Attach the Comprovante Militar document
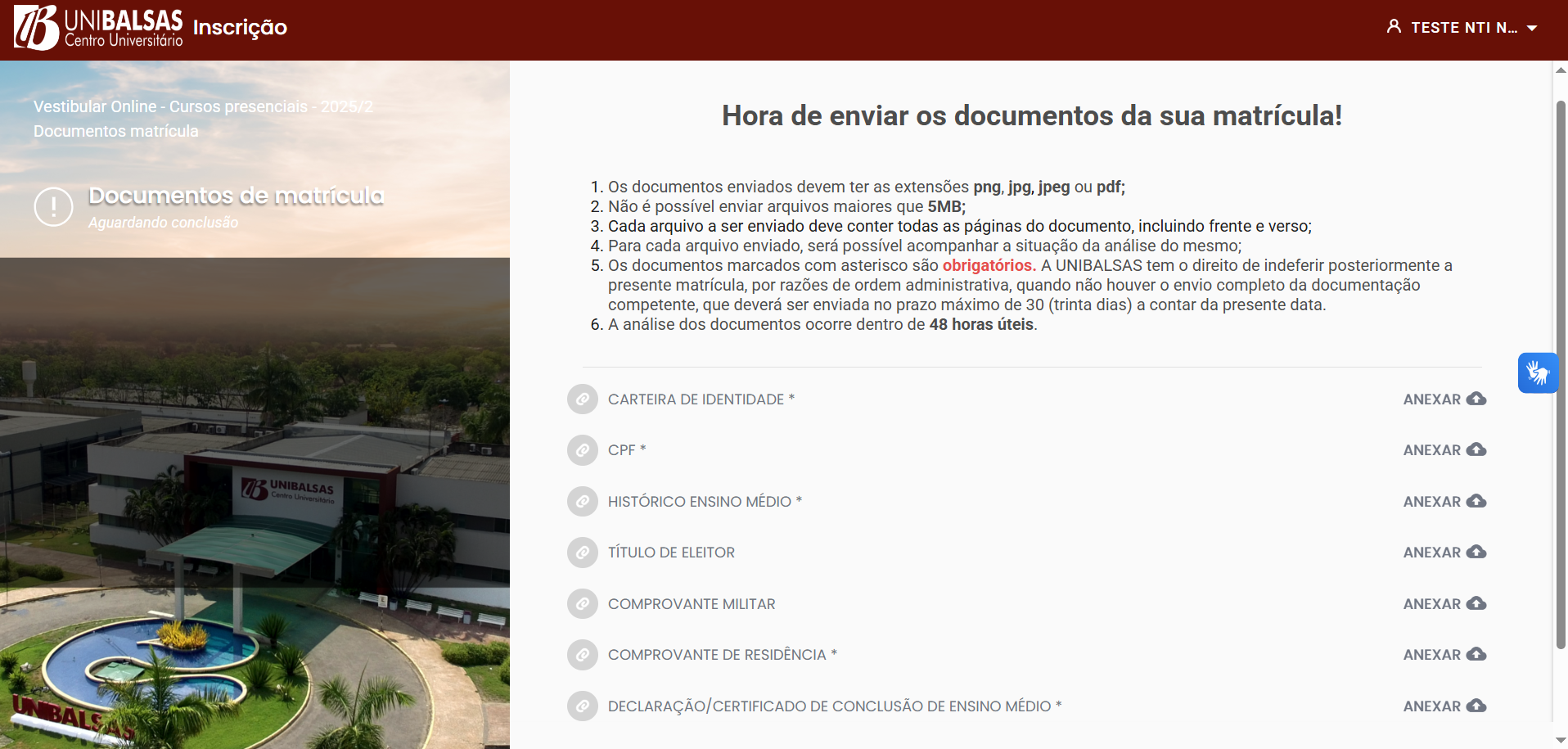This screenshot has height=749, width=1568. [1444, 604]
